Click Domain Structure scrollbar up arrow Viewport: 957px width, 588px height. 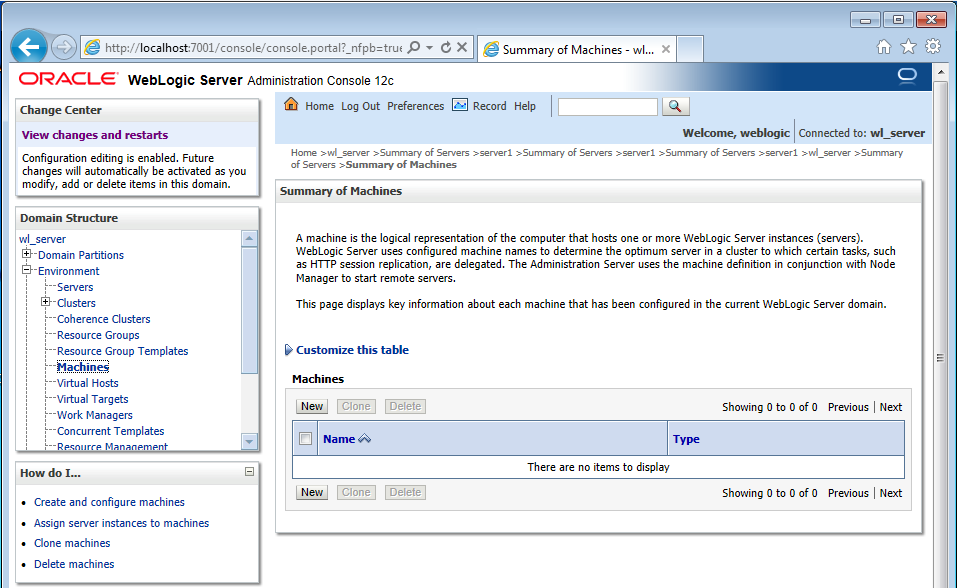click(249, 238)
